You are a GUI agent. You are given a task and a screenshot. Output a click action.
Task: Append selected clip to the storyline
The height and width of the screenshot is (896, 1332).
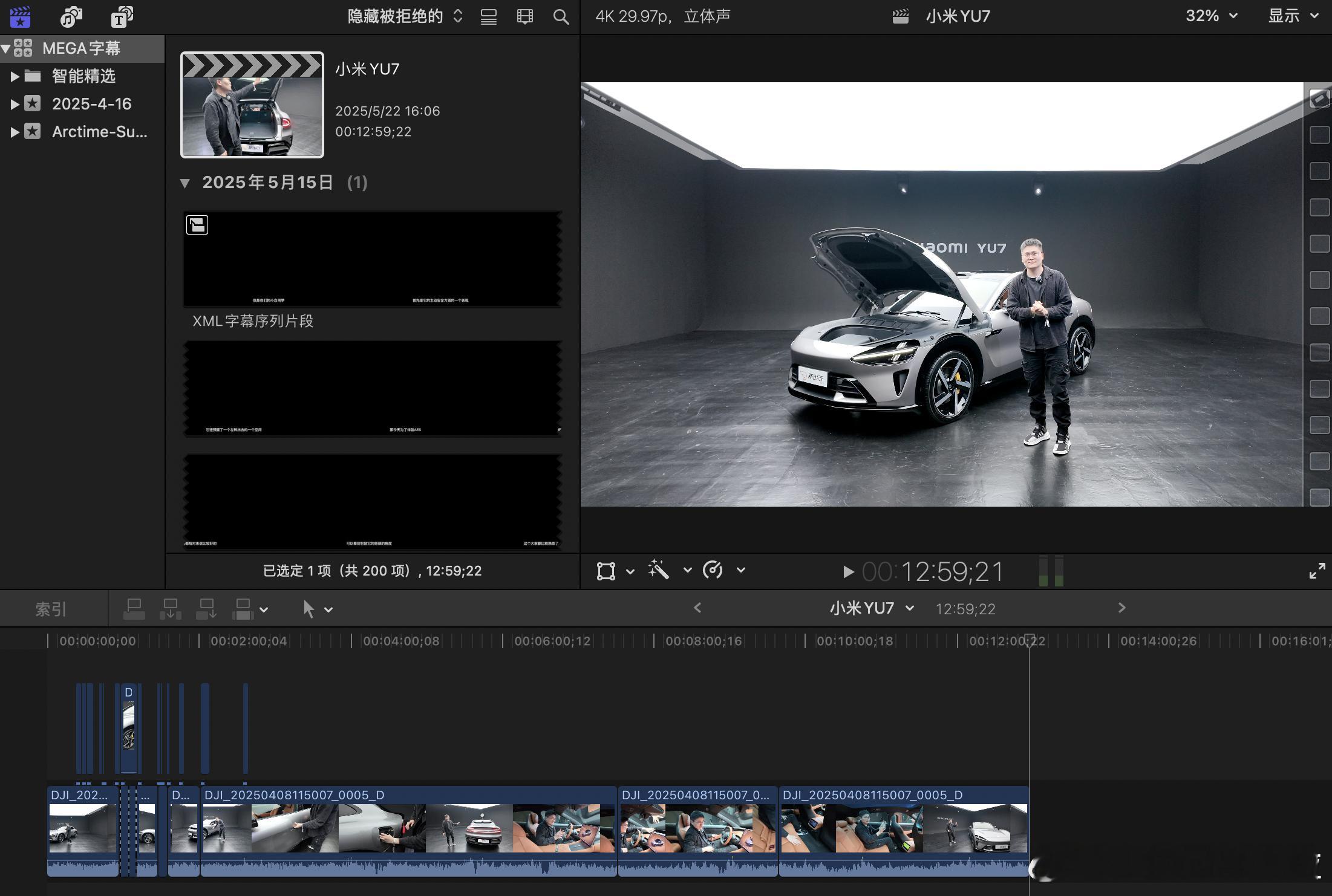click(x=206, y=609)
